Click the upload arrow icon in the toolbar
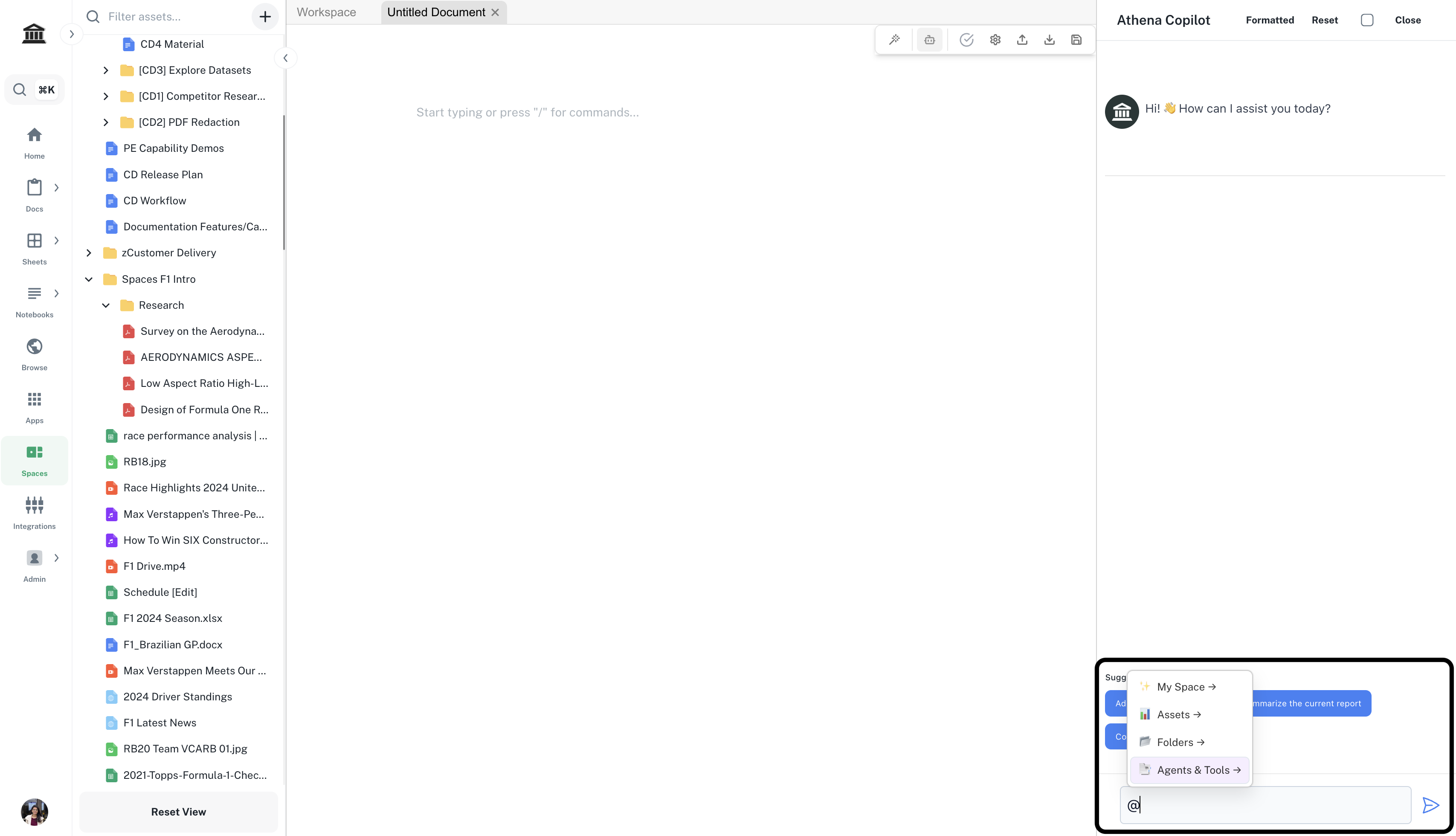This screenshot has height=836, width=1456. click(1022, 40)
